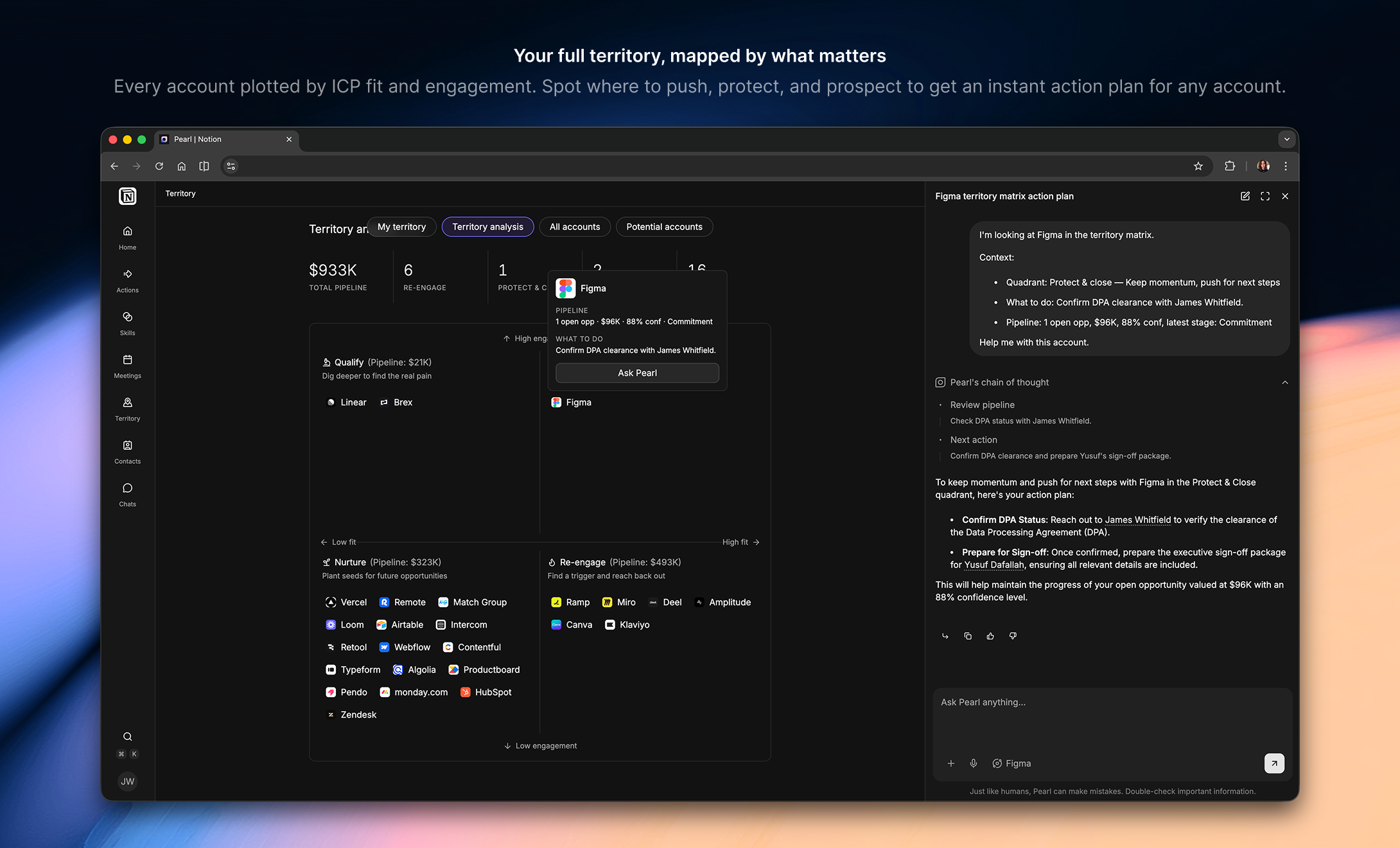Image resolution: width=1400 pixels, height=848 pixels.
Task: Select the Webflow account
Action: pyautogui.click(x=405, y=647)
